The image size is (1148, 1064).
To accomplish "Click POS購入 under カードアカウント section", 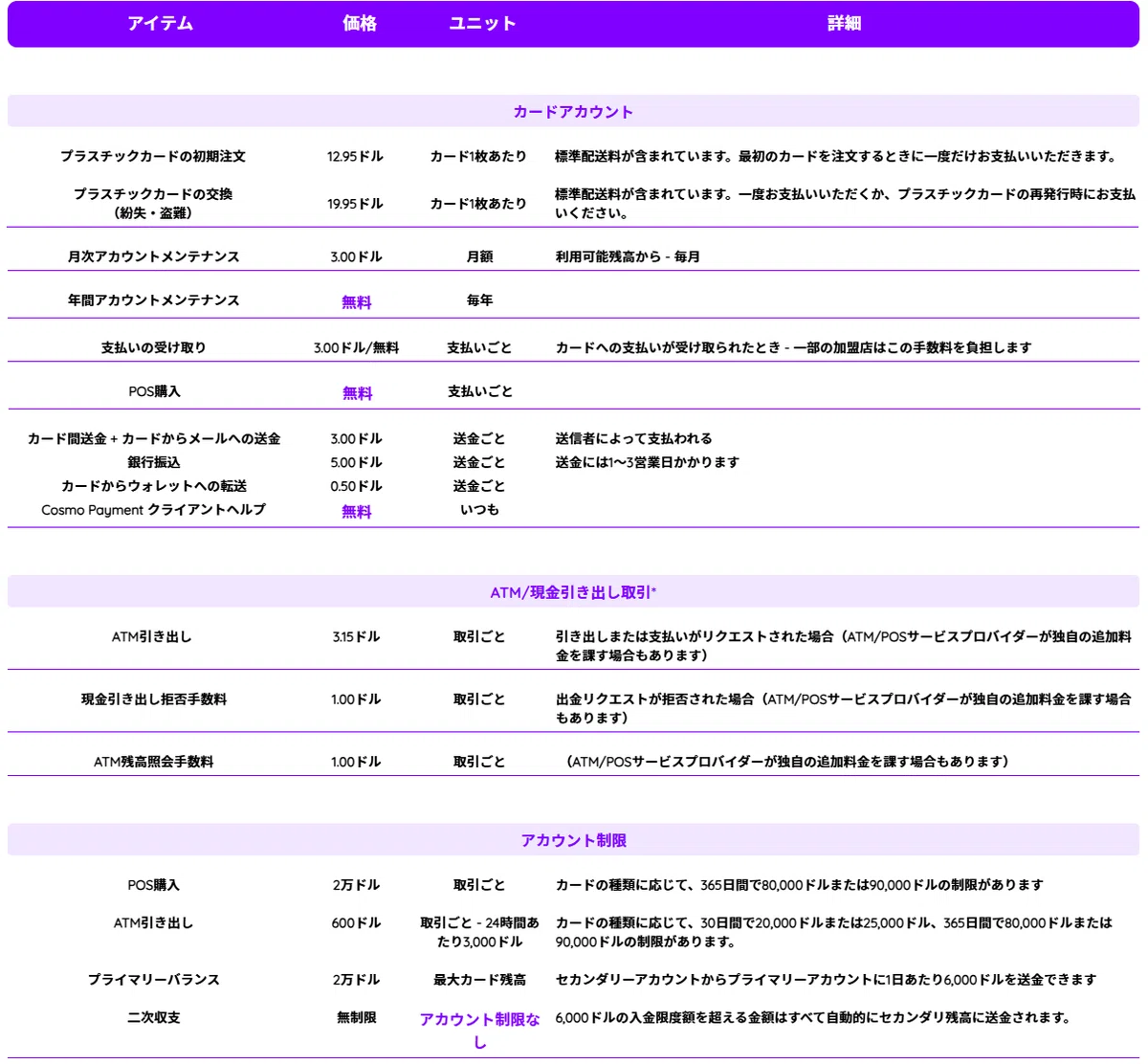I will [x=153, y=391].
